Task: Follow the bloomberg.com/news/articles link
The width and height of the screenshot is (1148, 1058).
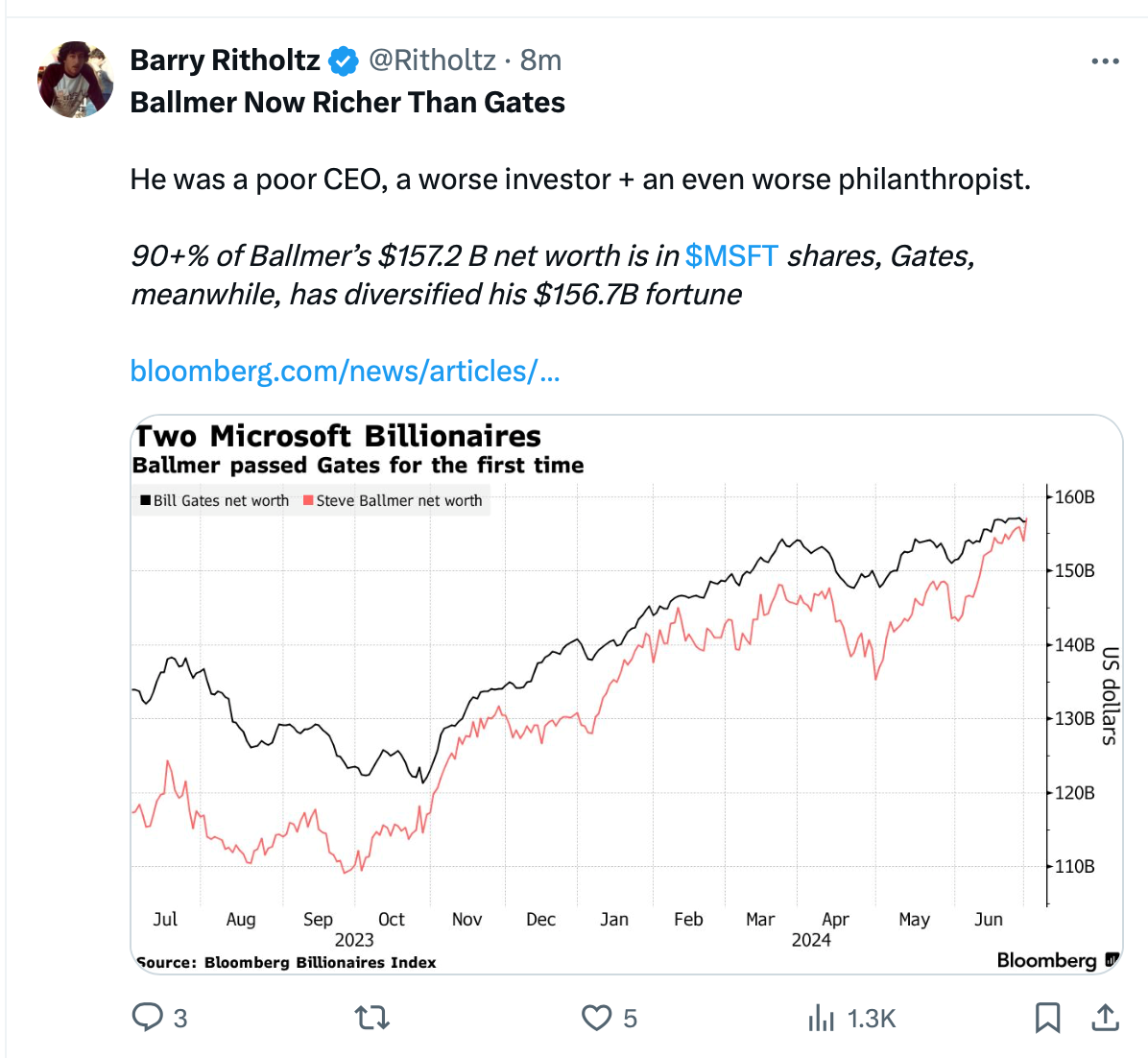Action: point(345,372)
